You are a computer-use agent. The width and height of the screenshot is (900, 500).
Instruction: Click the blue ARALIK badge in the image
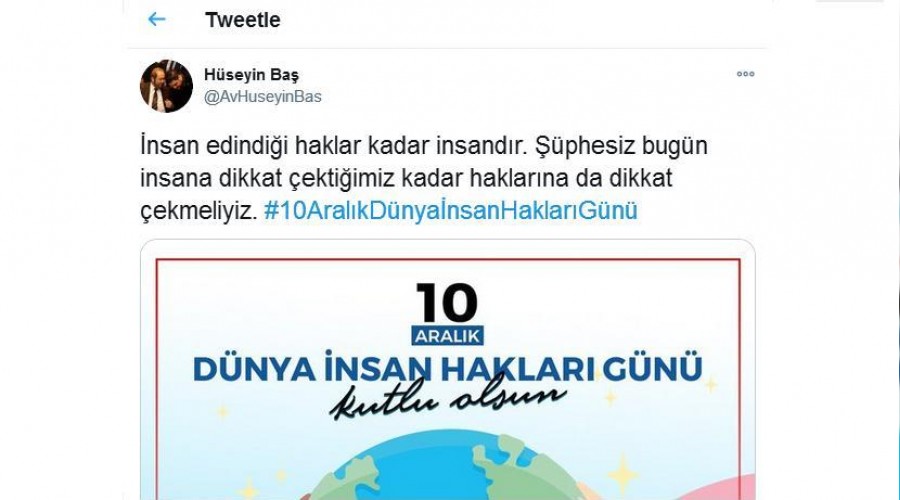pyautogui.click(x=447, y=336)
